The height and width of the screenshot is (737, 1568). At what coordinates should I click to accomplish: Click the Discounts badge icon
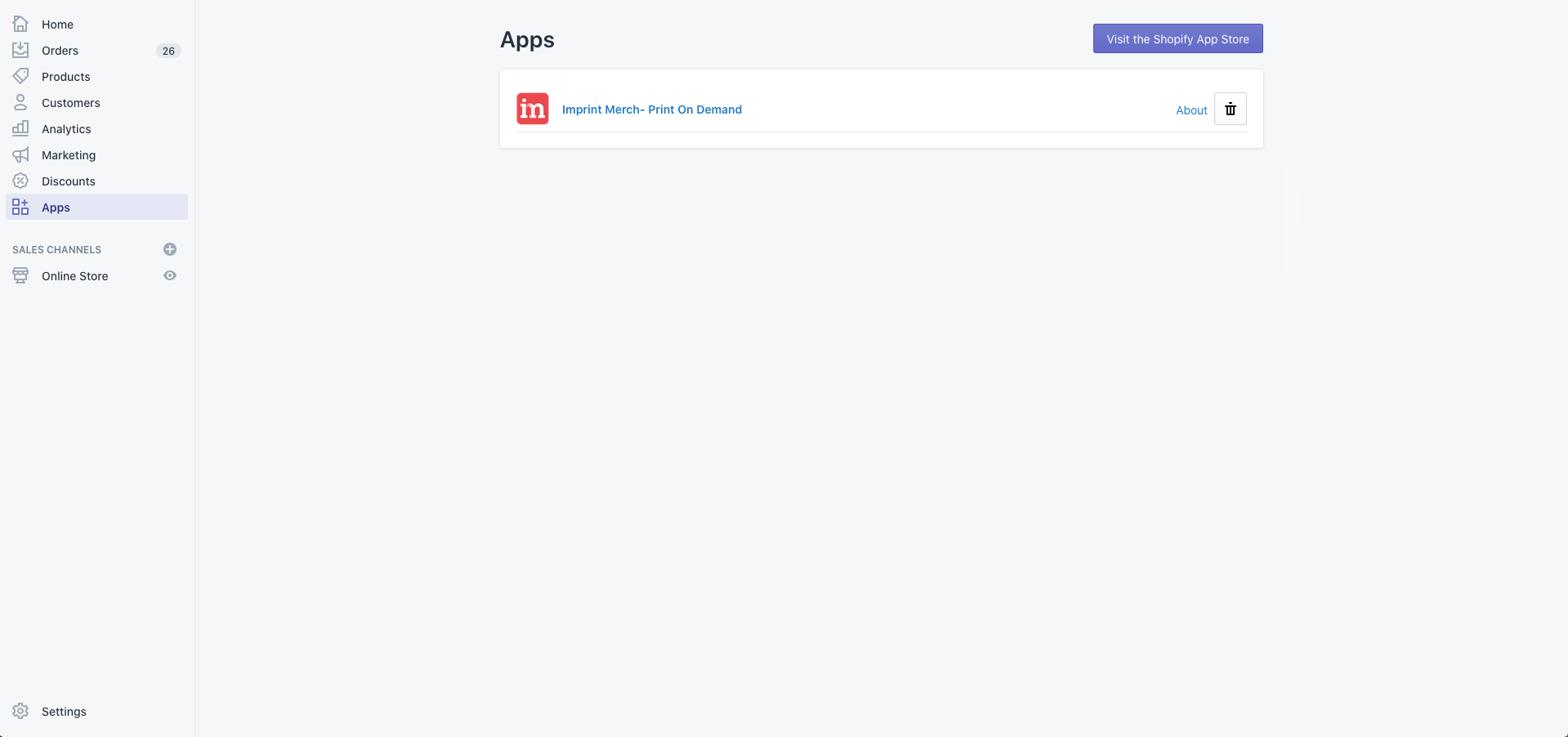pyautogui.click(x=20, y=181)
